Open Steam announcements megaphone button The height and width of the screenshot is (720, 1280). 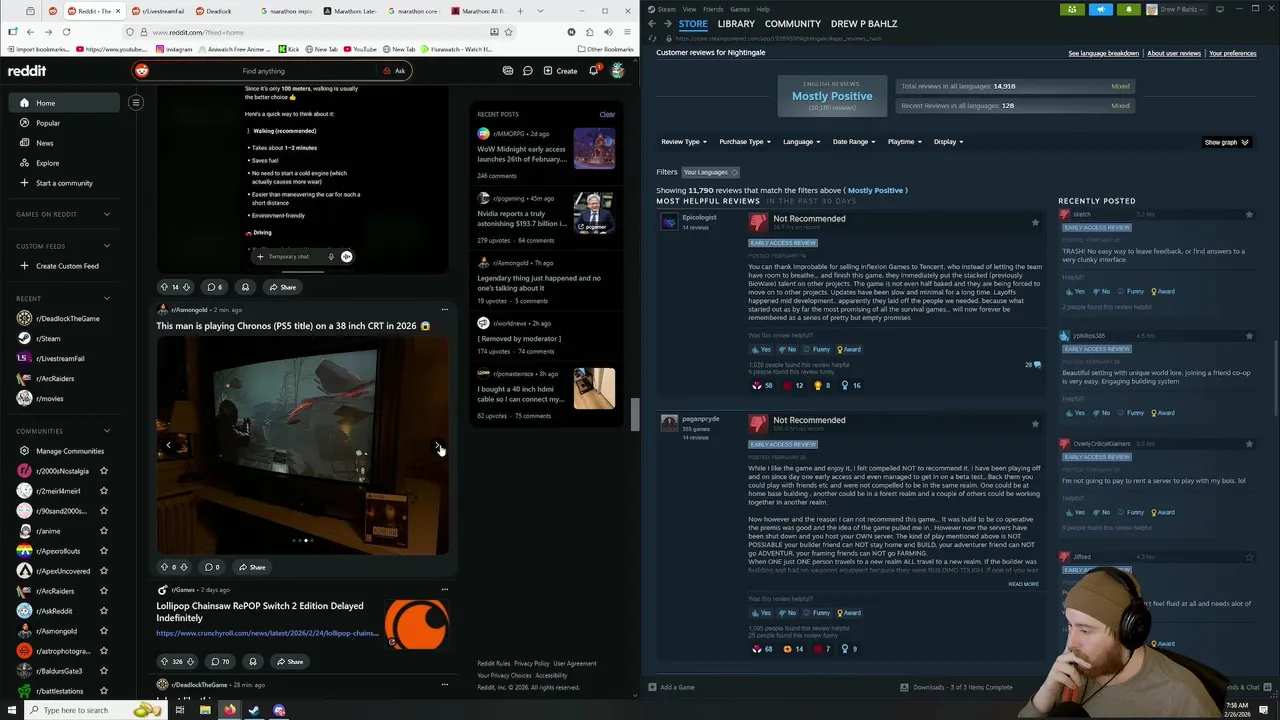point(1100,9)
